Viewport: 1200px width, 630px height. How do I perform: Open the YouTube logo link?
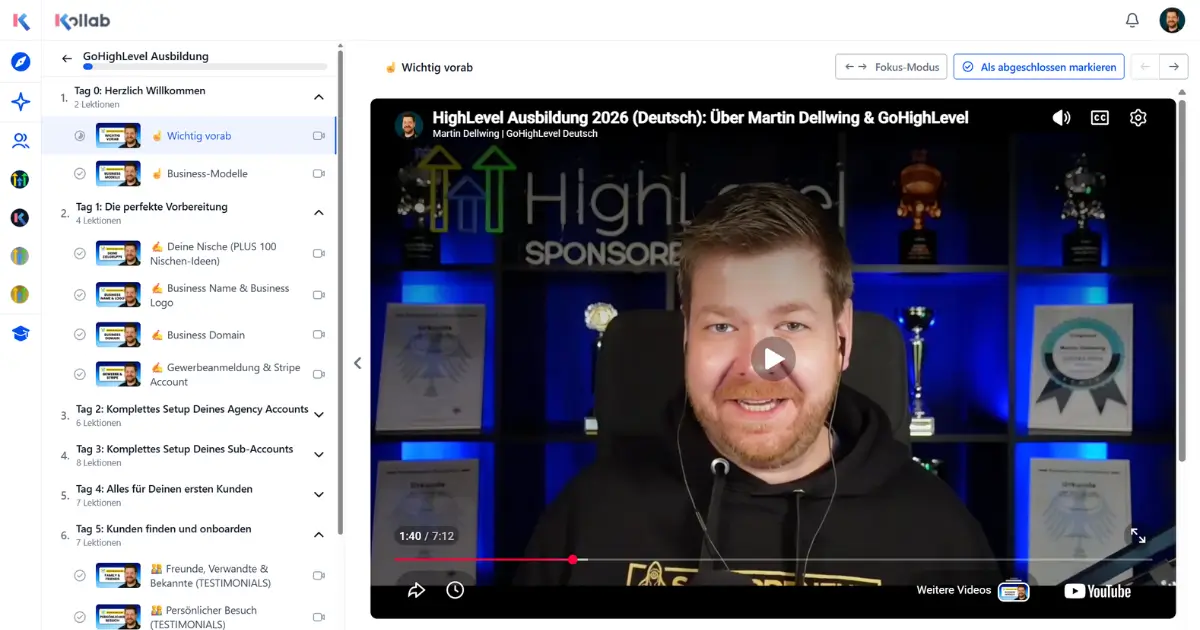pyautogui.click(x=1098, y=591)
